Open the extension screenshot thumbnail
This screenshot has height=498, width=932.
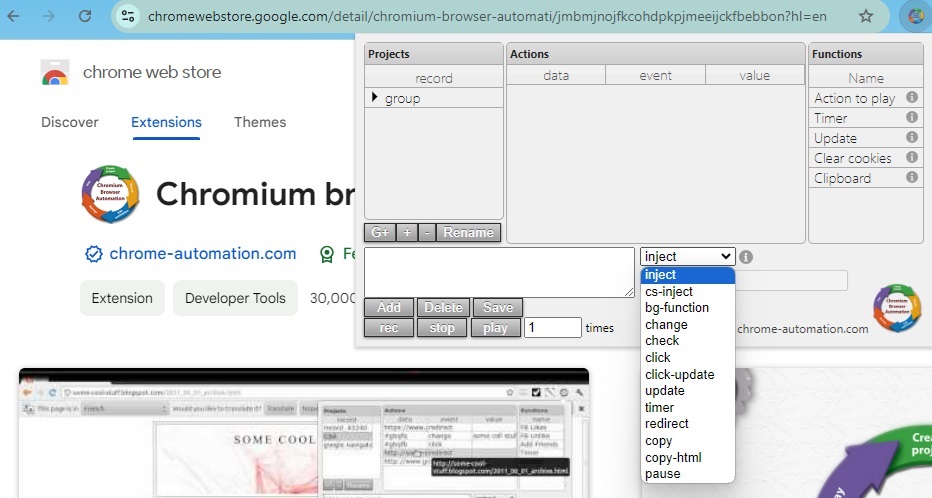point(304,433)
